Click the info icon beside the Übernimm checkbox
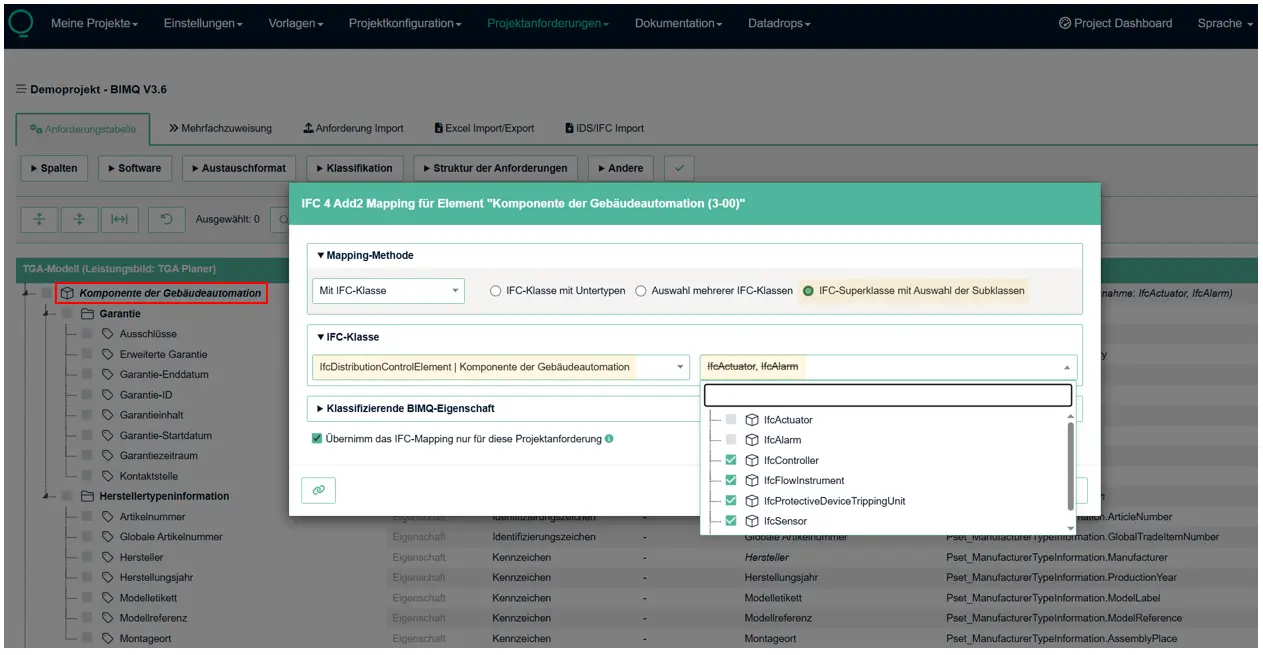1263x655 pixels. click(x=609, y=439)
